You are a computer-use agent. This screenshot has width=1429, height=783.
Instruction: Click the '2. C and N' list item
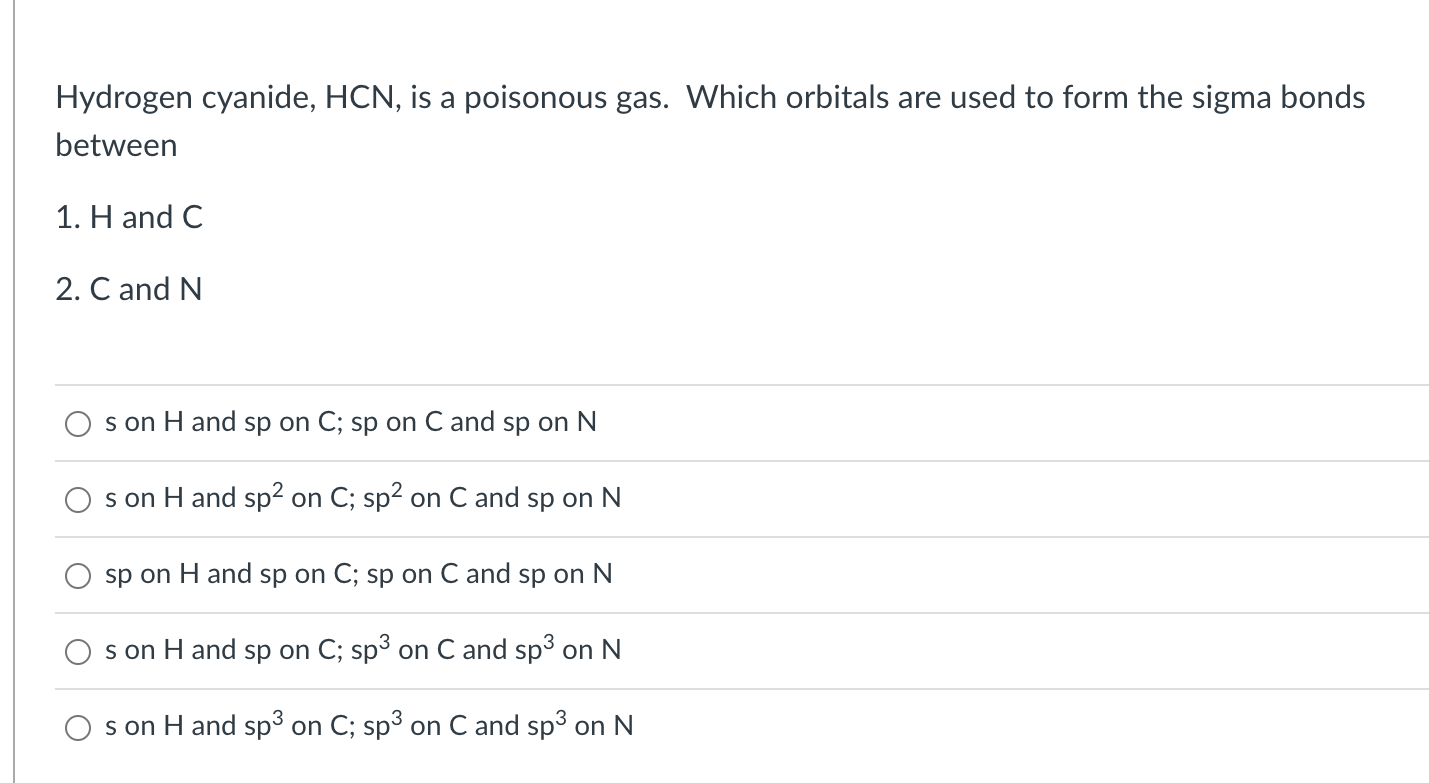pos(129,289)
